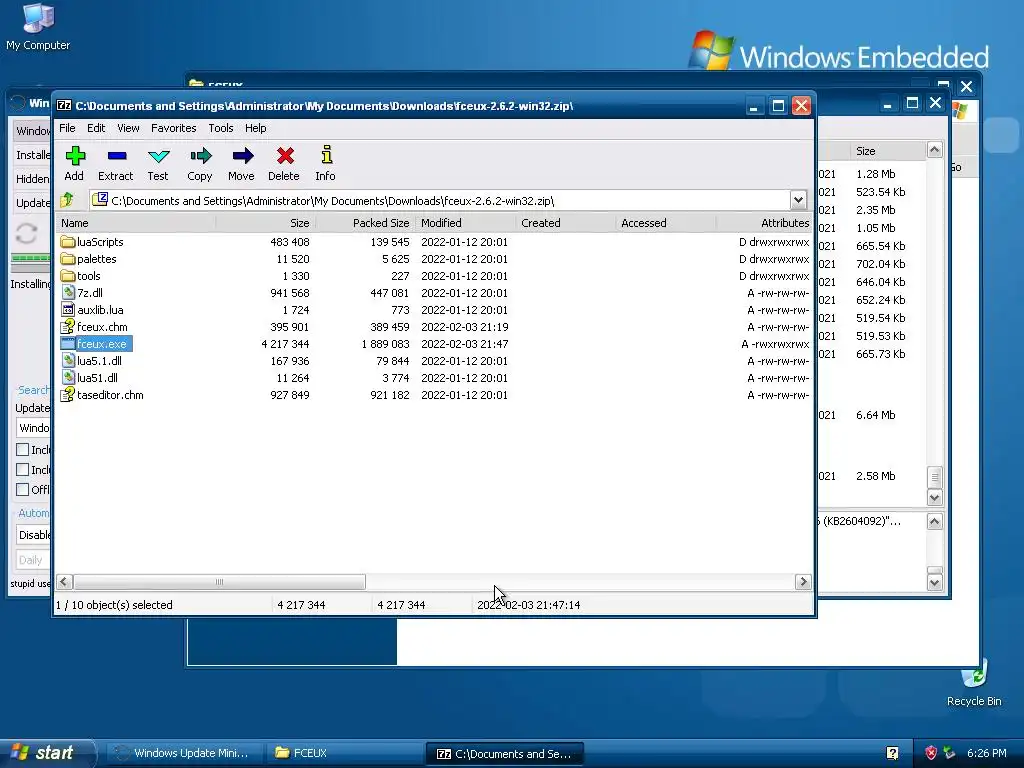Open the Edit menu
Viewport: 1024px width, 768px height.
[96, 128]
